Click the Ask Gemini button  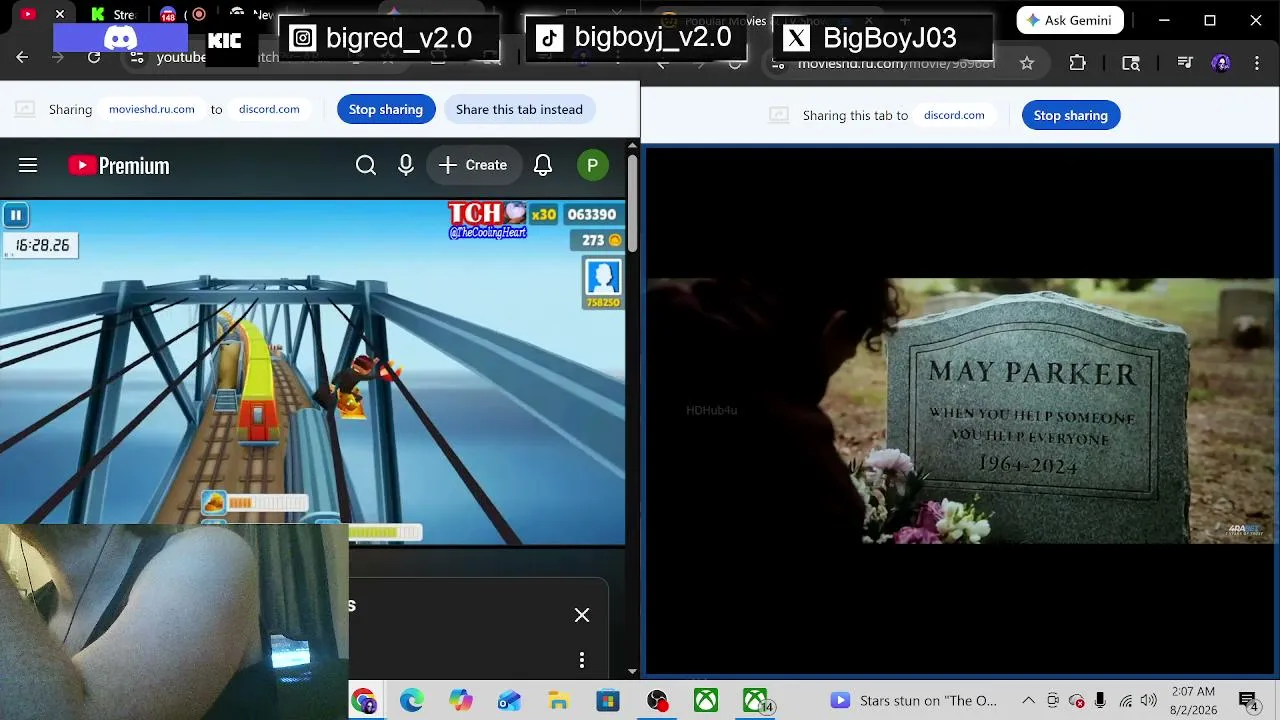(1070, 20)
